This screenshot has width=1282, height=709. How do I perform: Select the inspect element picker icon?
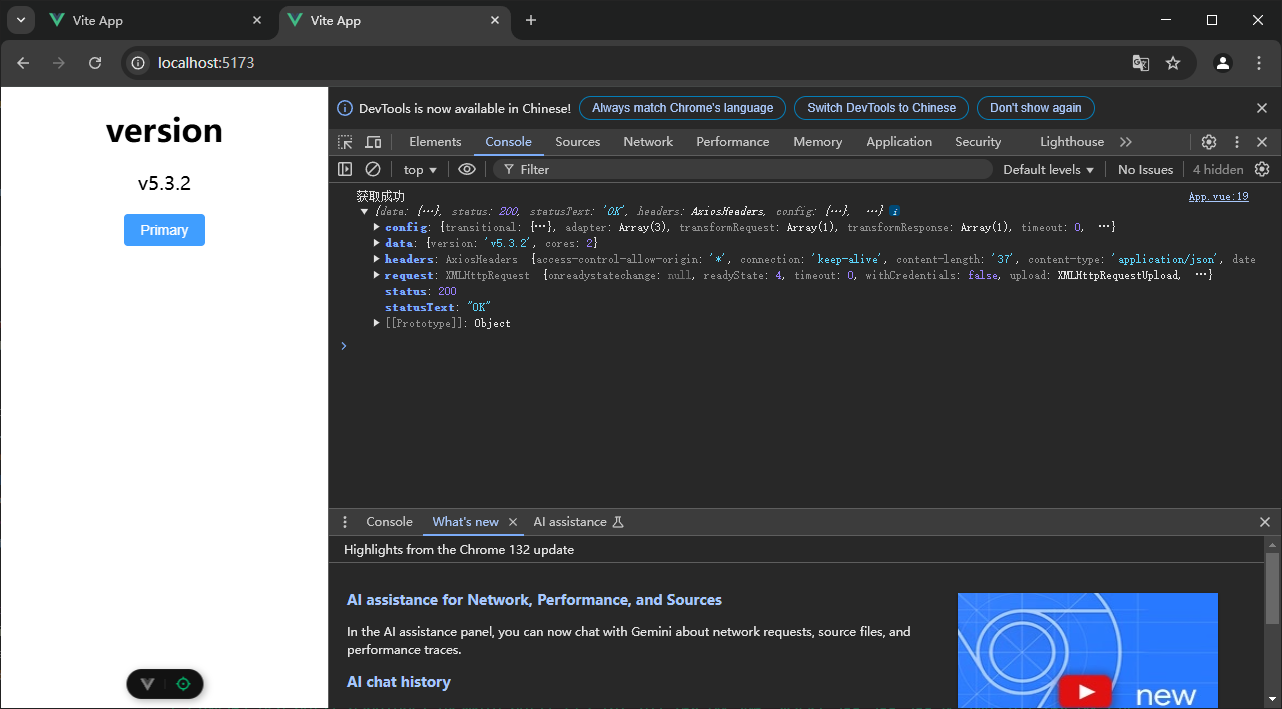click(345, 142)
